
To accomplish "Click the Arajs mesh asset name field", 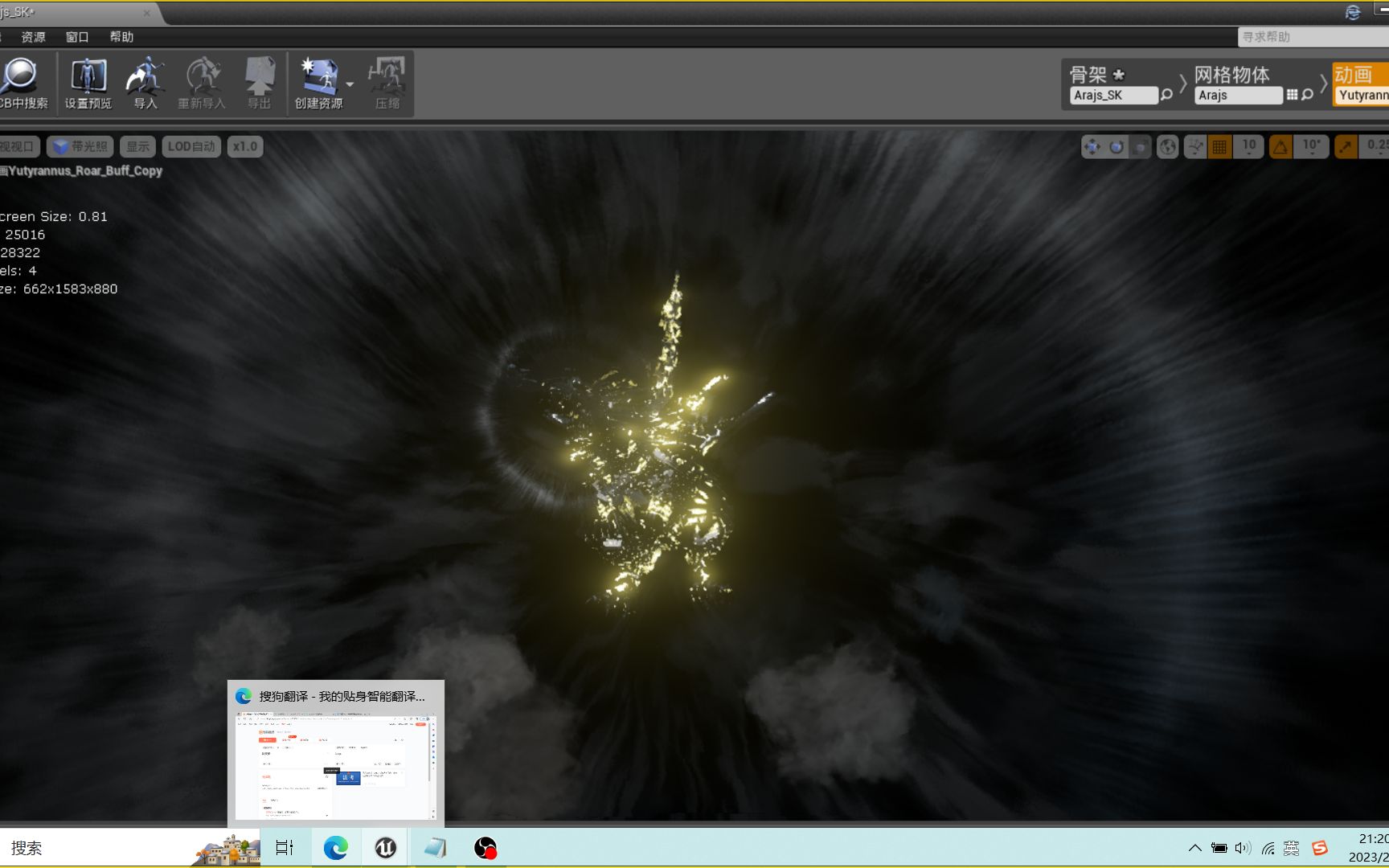I will (x=1239, y=95).
